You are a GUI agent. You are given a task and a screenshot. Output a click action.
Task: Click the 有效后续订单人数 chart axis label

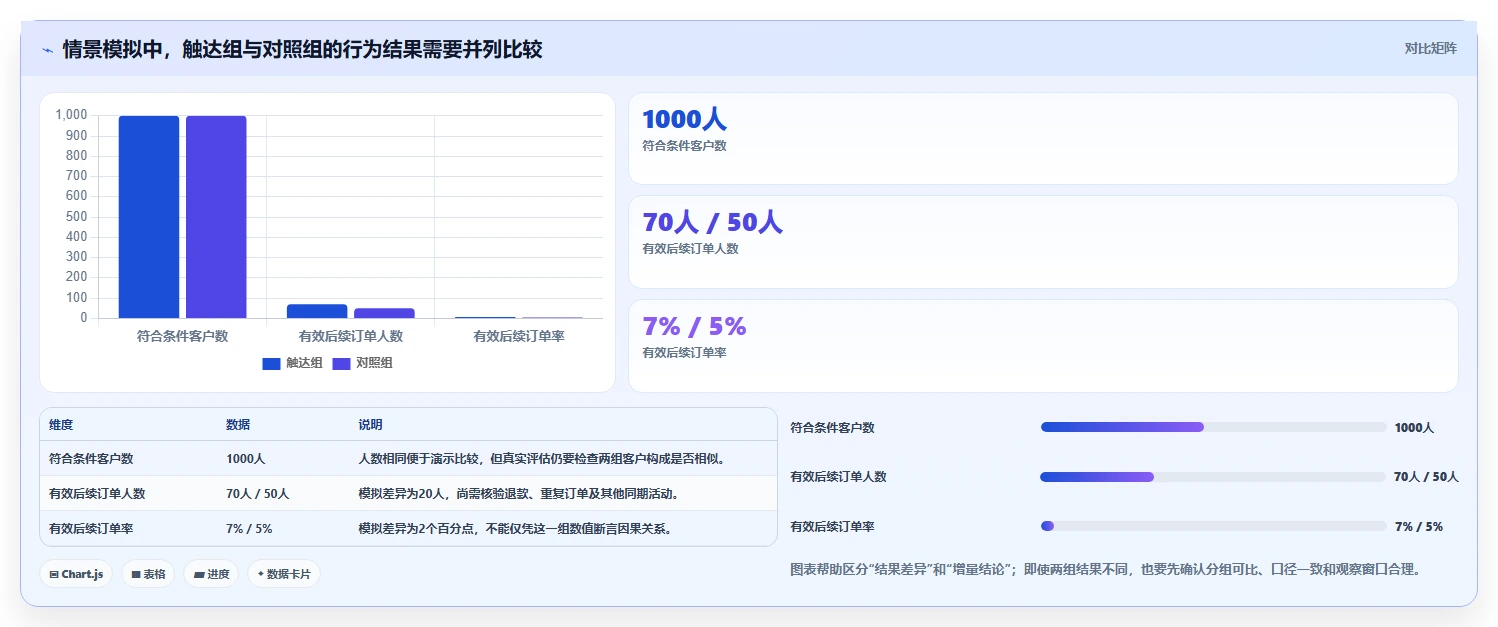[x=351, y=336]
